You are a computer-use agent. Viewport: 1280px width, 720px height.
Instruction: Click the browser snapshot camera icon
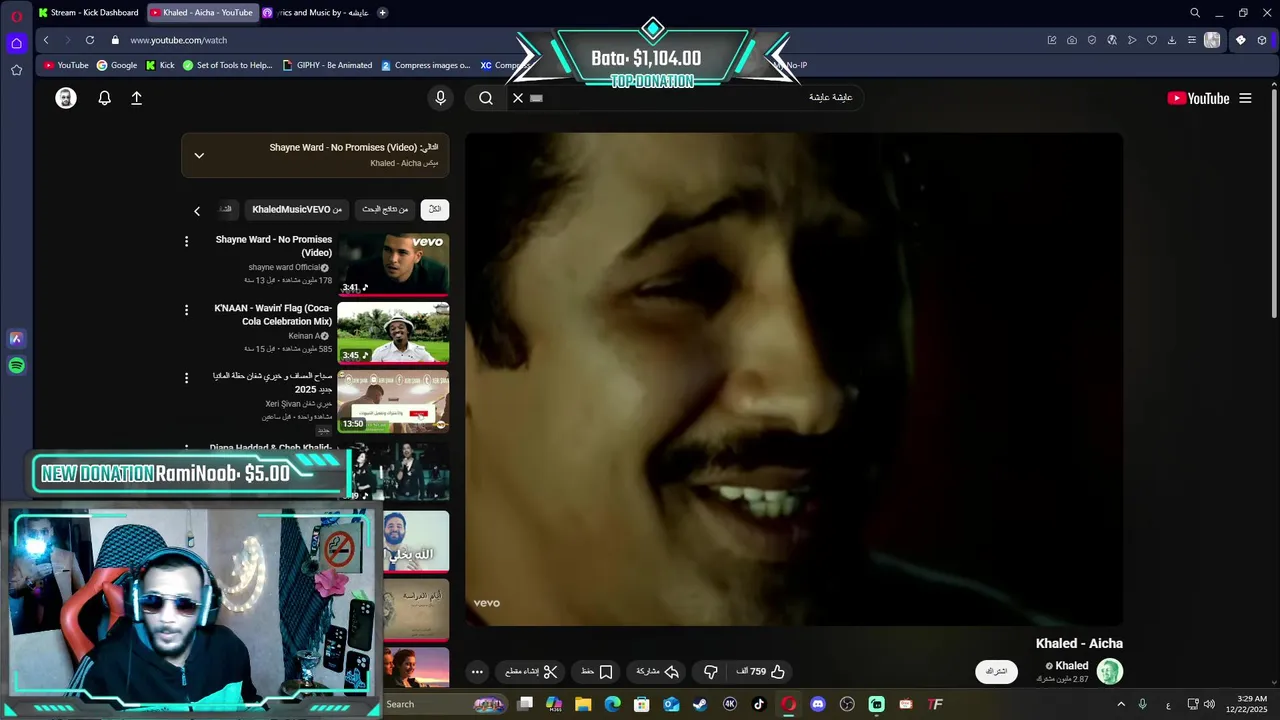[x=1072, y=40]
